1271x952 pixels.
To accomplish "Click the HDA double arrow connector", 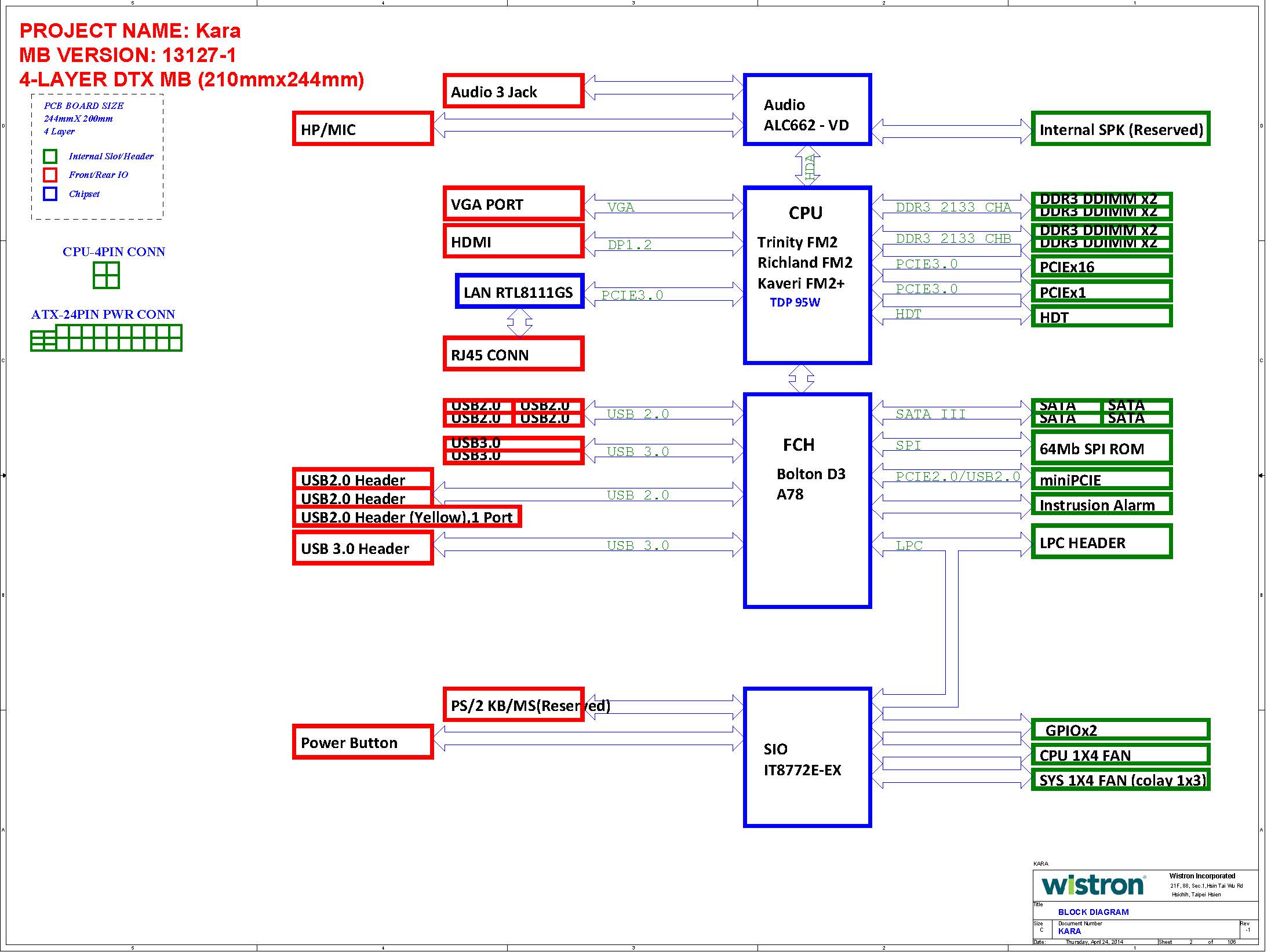I will pos(807,166).
